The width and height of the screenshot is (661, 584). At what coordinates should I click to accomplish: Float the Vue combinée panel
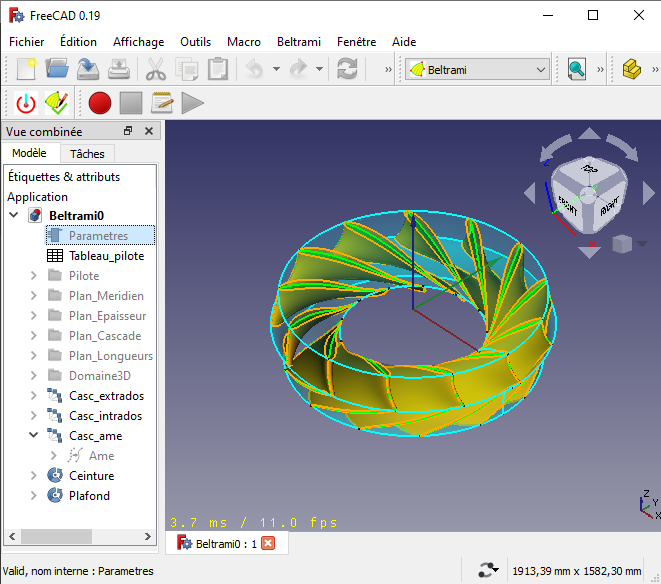tap(128, 131)
